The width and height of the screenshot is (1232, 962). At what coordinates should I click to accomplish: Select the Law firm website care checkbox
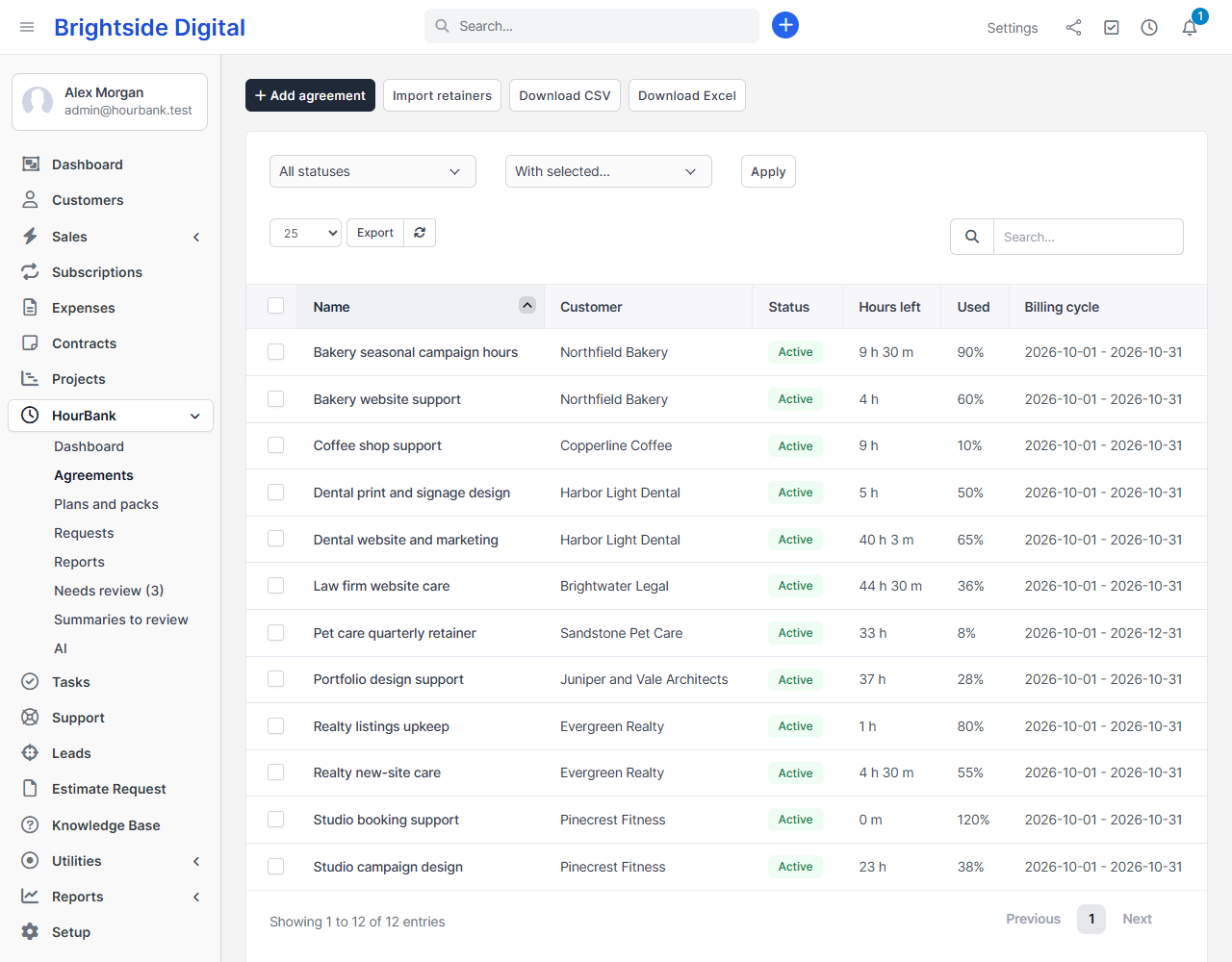(x=276, y=586)
